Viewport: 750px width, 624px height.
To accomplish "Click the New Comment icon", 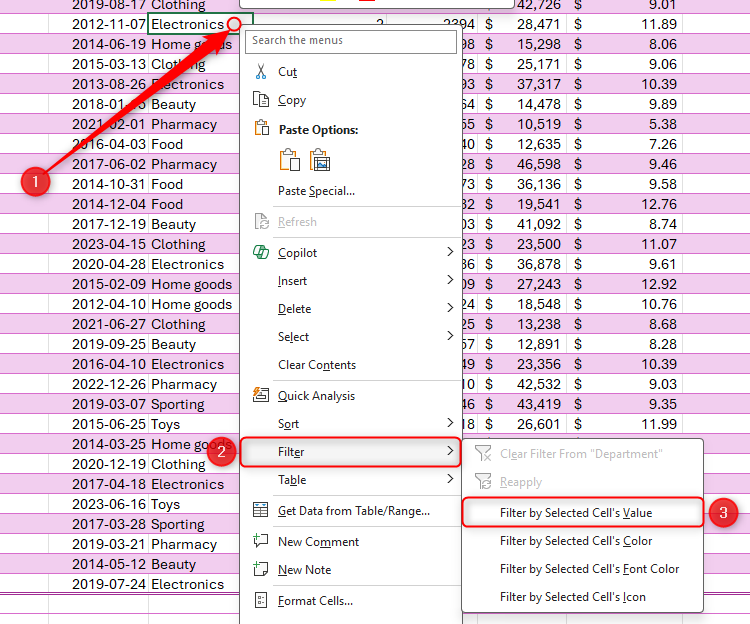I will pos(261,541).
